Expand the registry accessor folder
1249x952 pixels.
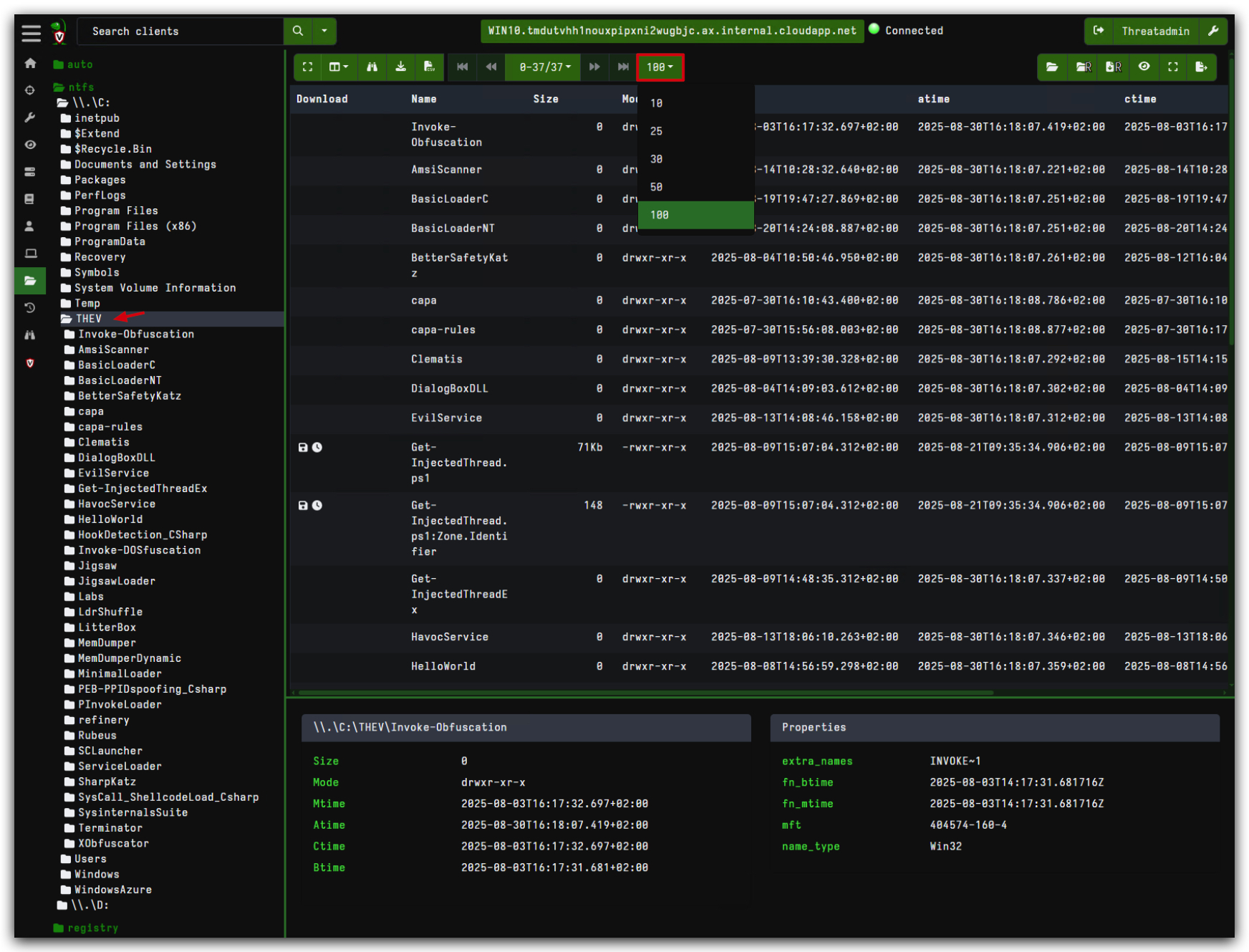point(86,928)
